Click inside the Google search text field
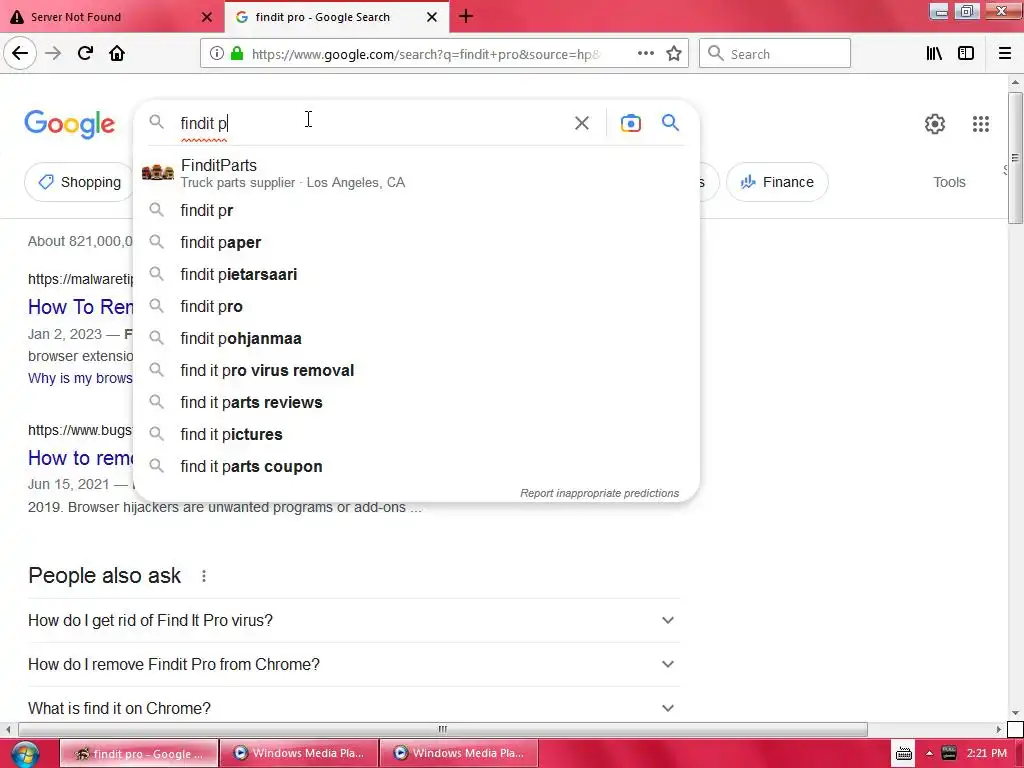Image resolution: width=1024 pixels, height=768 pixels. point(372,123)
